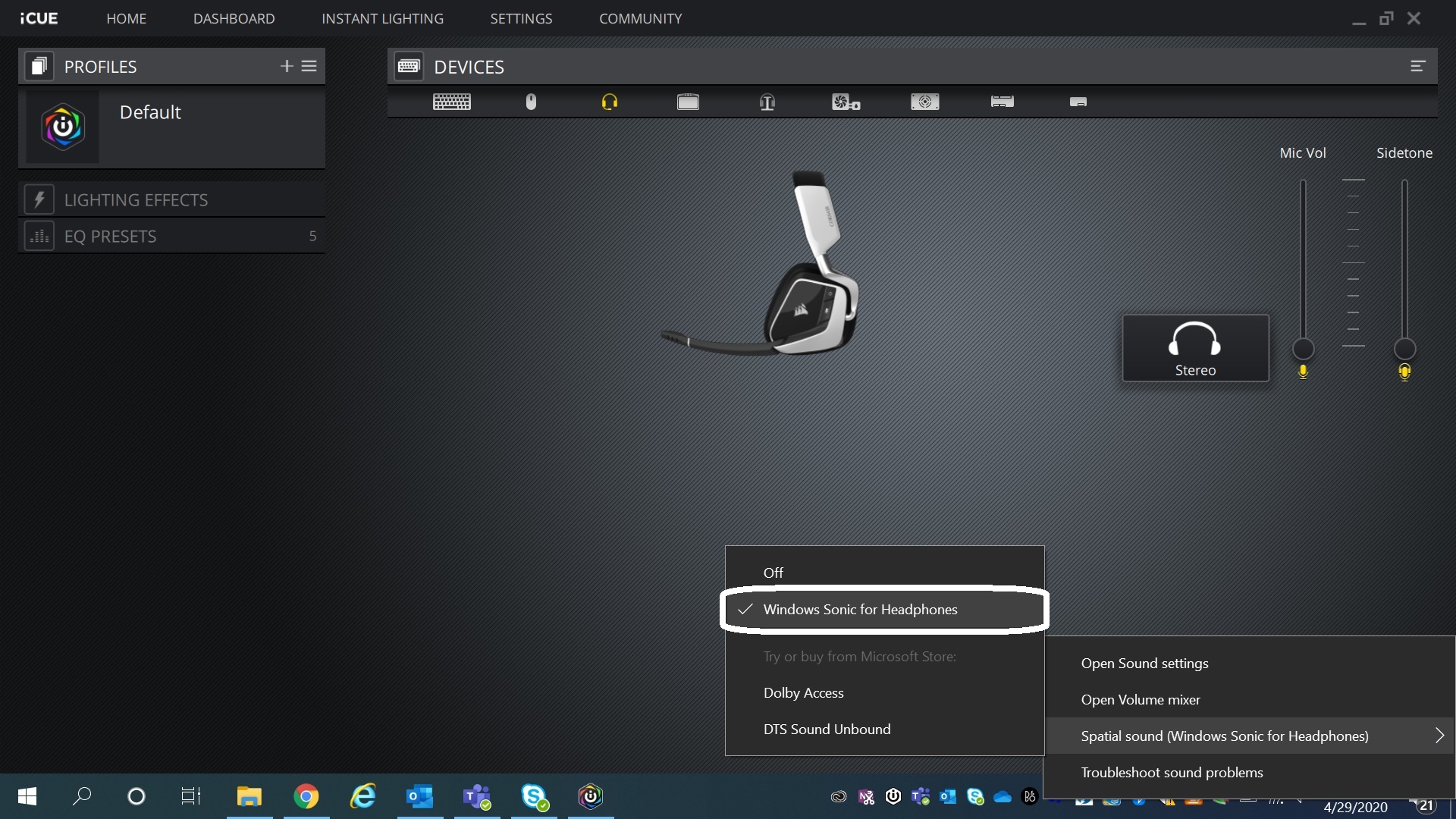This screenshot has height=819, width=1456.
Task: Click the Lighting Effects lightning icon
Action: click(x=39, y=199)
